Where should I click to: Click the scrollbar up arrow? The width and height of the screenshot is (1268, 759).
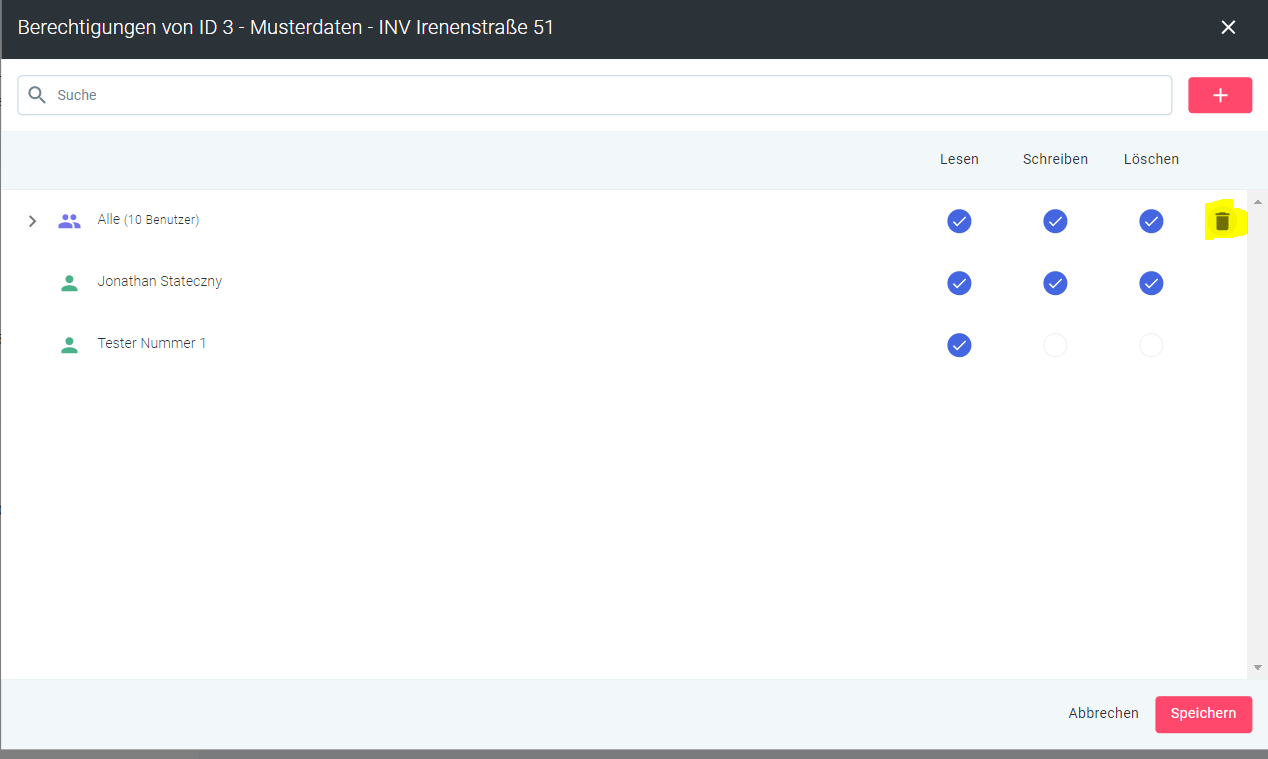pos(1257,201)
